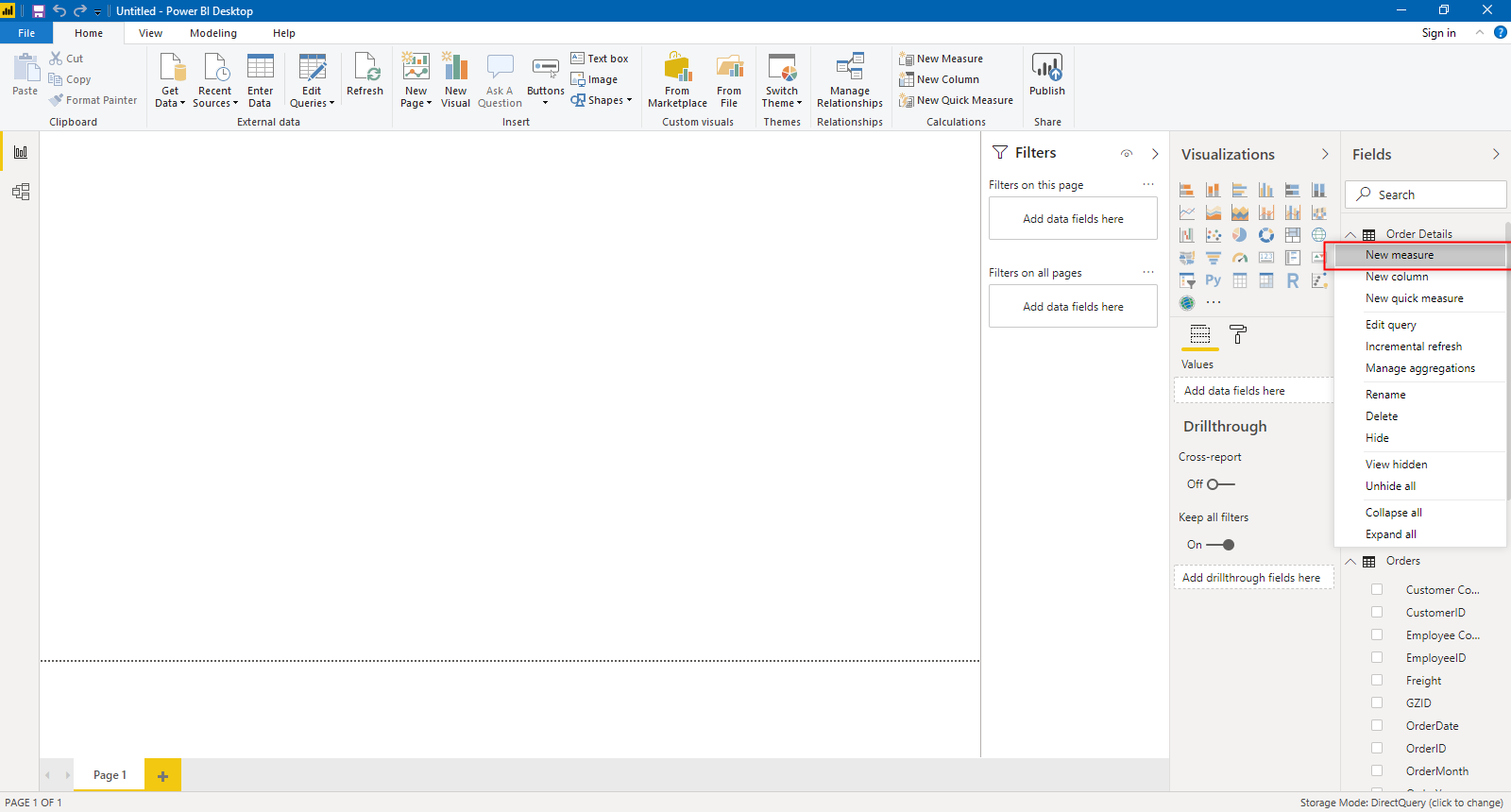1511x812 pixels.
Task: Open the Modeling ribbon tab
Action: [x=213, y=33]
